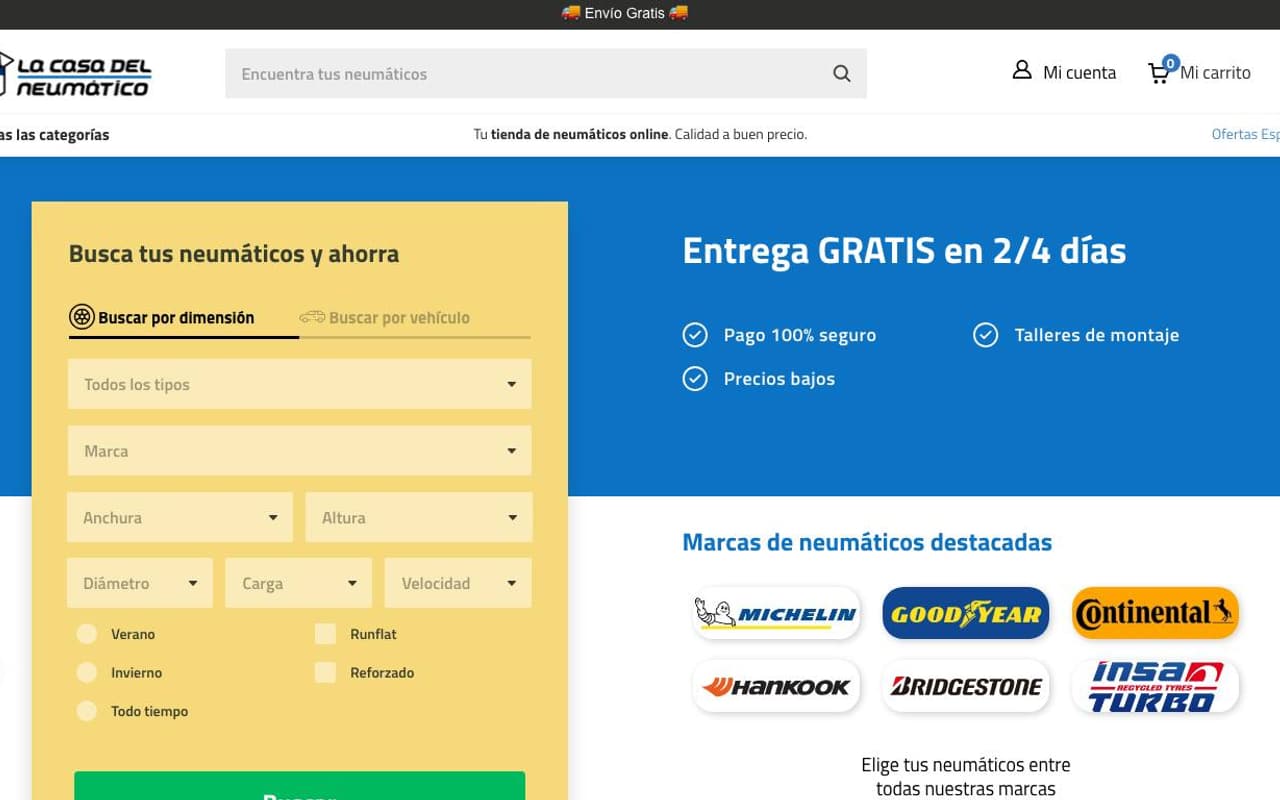1280x800 pixels.
Task: Click the Busca tus neumáticos y ahorra heading
Action: (x=234, y=253)
